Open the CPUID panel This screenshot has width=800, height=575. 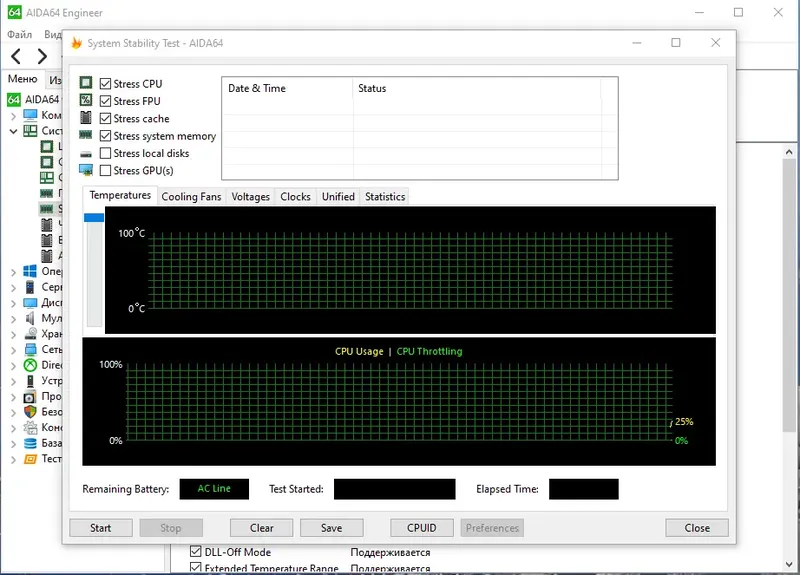coord(421,528)
